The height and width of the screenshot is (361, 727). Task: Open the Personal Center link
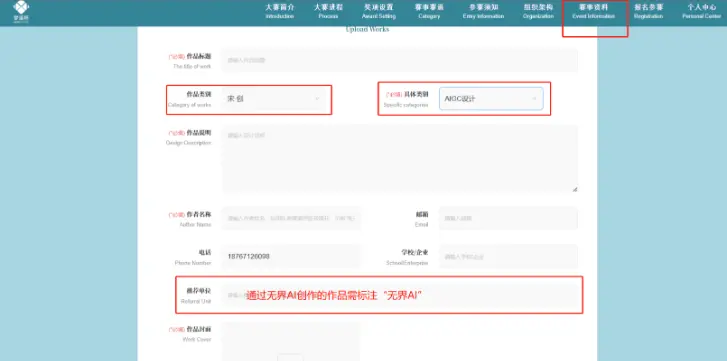tap(701, 12)
